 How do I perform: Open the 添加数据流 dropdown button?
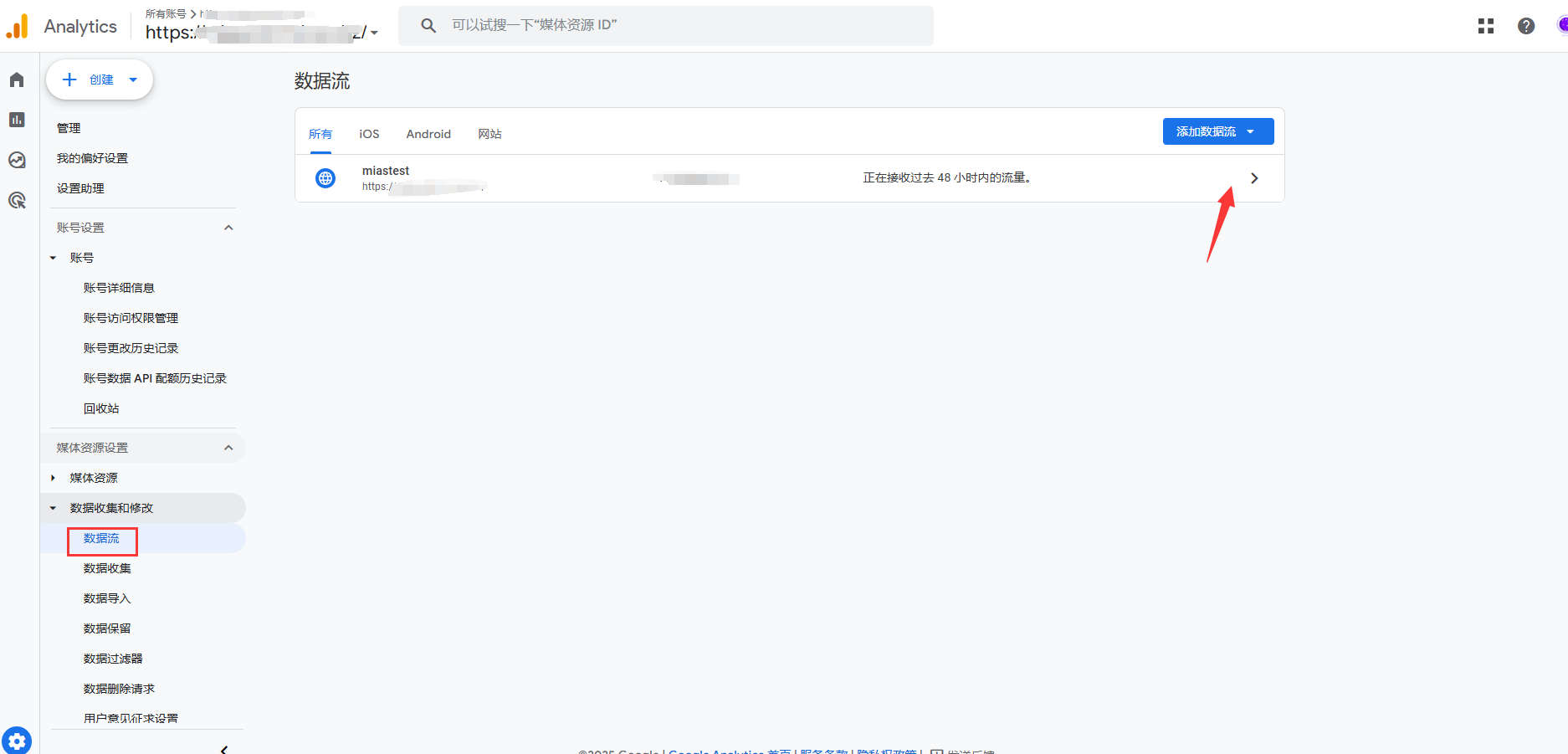1218,131
